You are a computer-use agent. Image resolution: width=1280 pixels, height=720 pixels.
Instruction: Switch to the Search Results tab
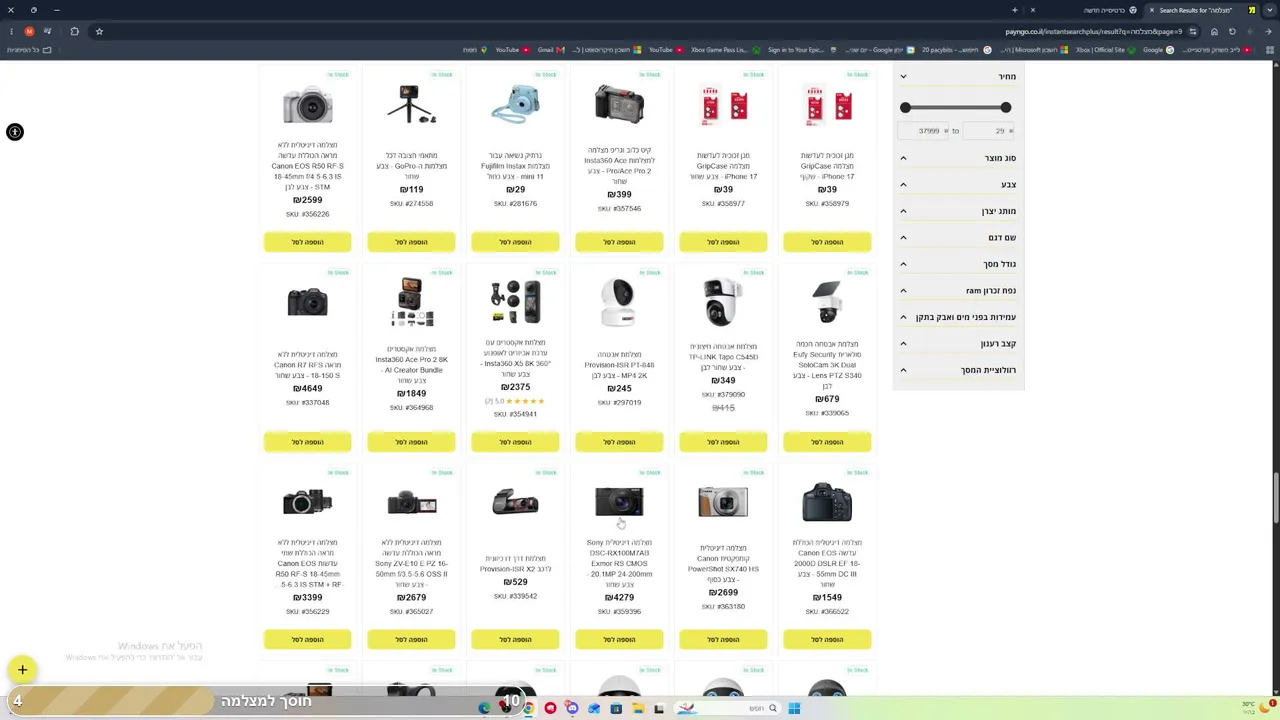click(x=1200, y=10)
